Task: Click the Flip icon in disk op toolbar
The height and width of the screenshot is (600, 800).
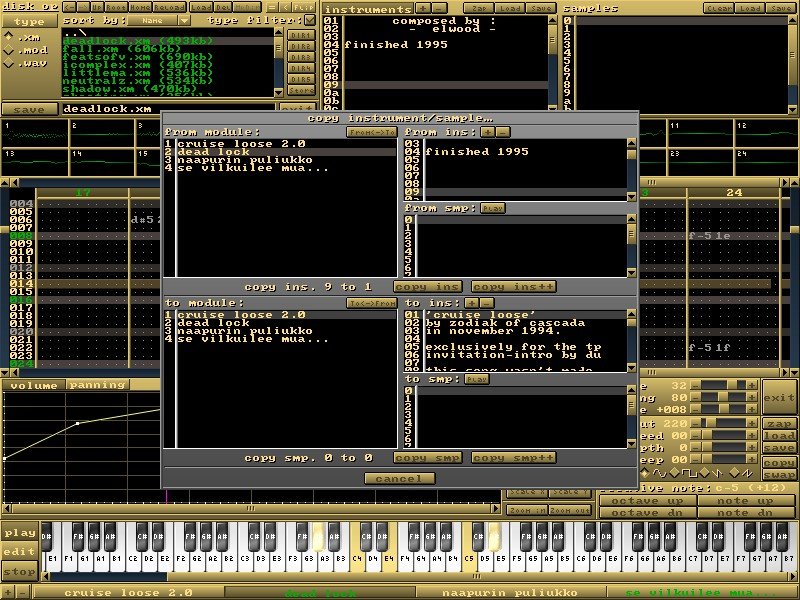Action: pos(303,6)
